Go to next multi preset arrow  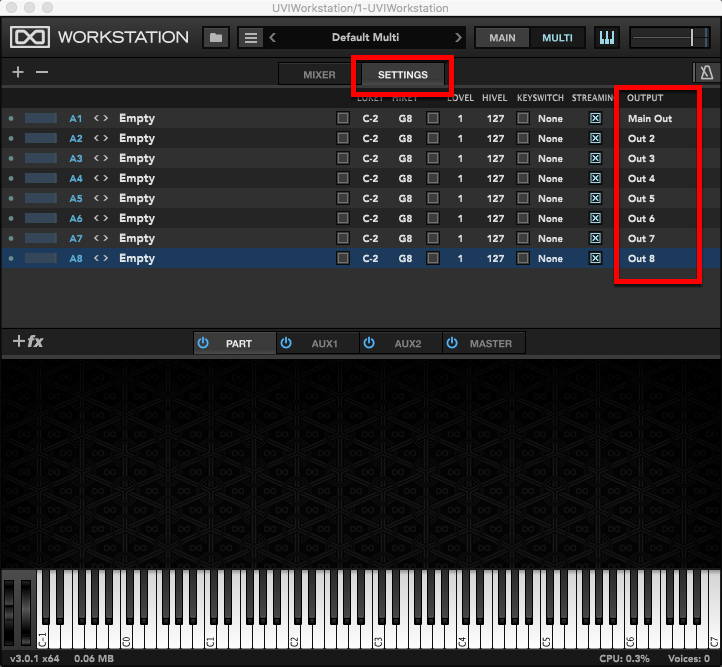click(x=458, y=37)
